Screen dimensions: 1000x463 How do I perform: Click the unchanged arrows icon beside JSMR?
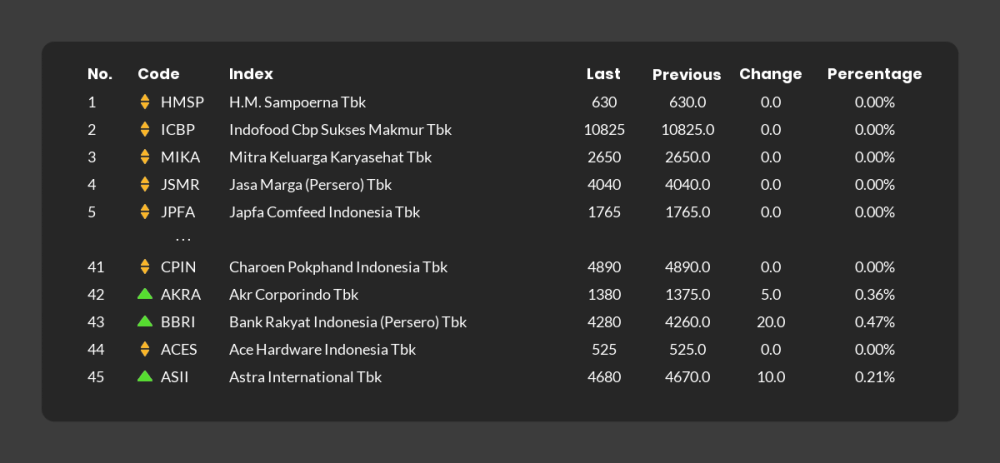tap(145, 185)
